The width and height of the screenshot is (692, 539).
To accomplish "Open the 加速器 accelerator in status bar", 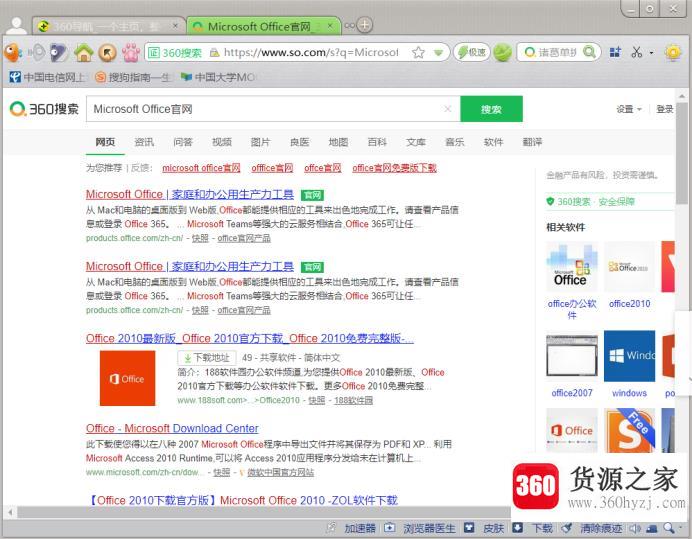I will (x=353, y=528).
